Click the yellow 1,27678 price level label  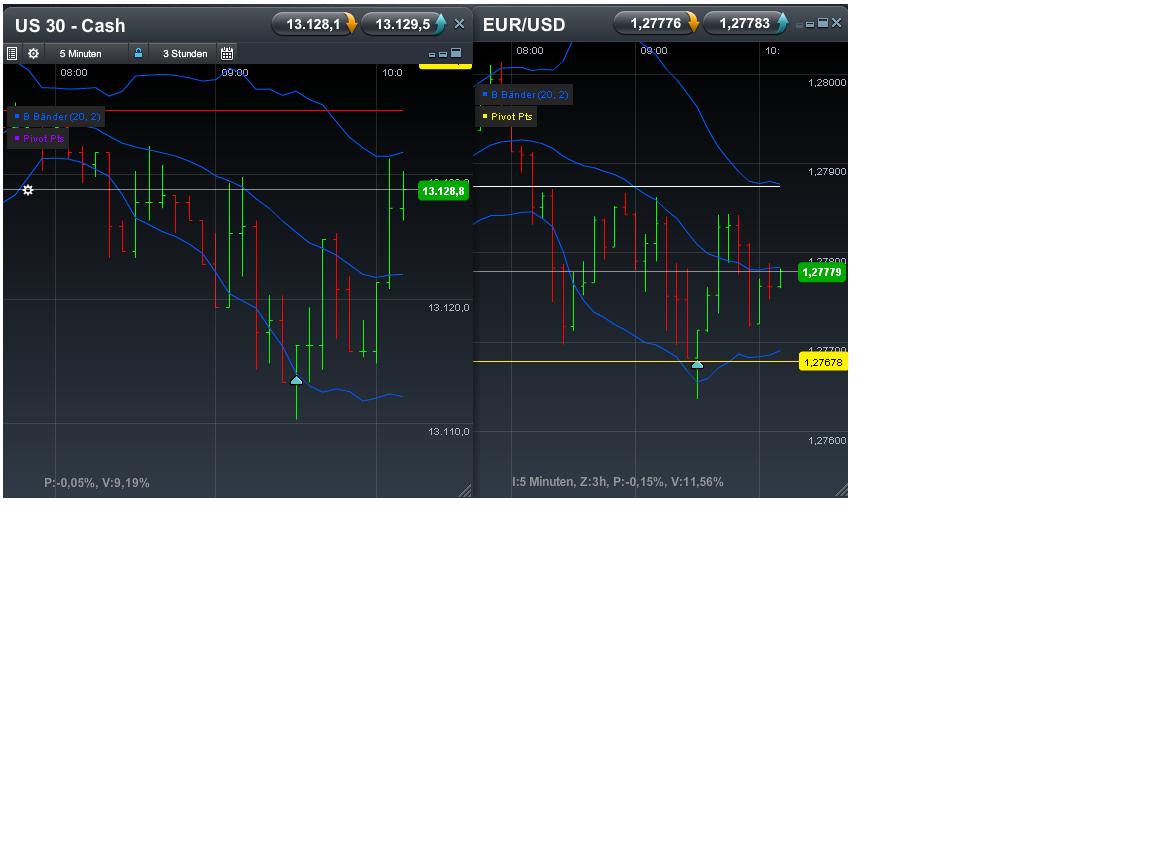[822, 362]
